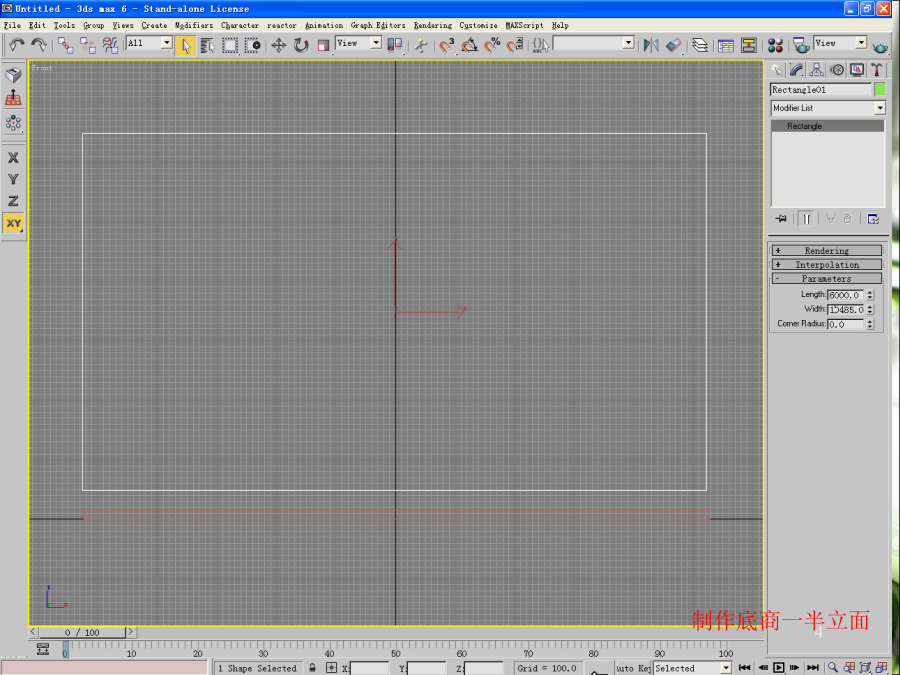Switch to the Modify command panel tab
Image resolution: width=900 pixels, height=675 pixels.
point(797,70)
